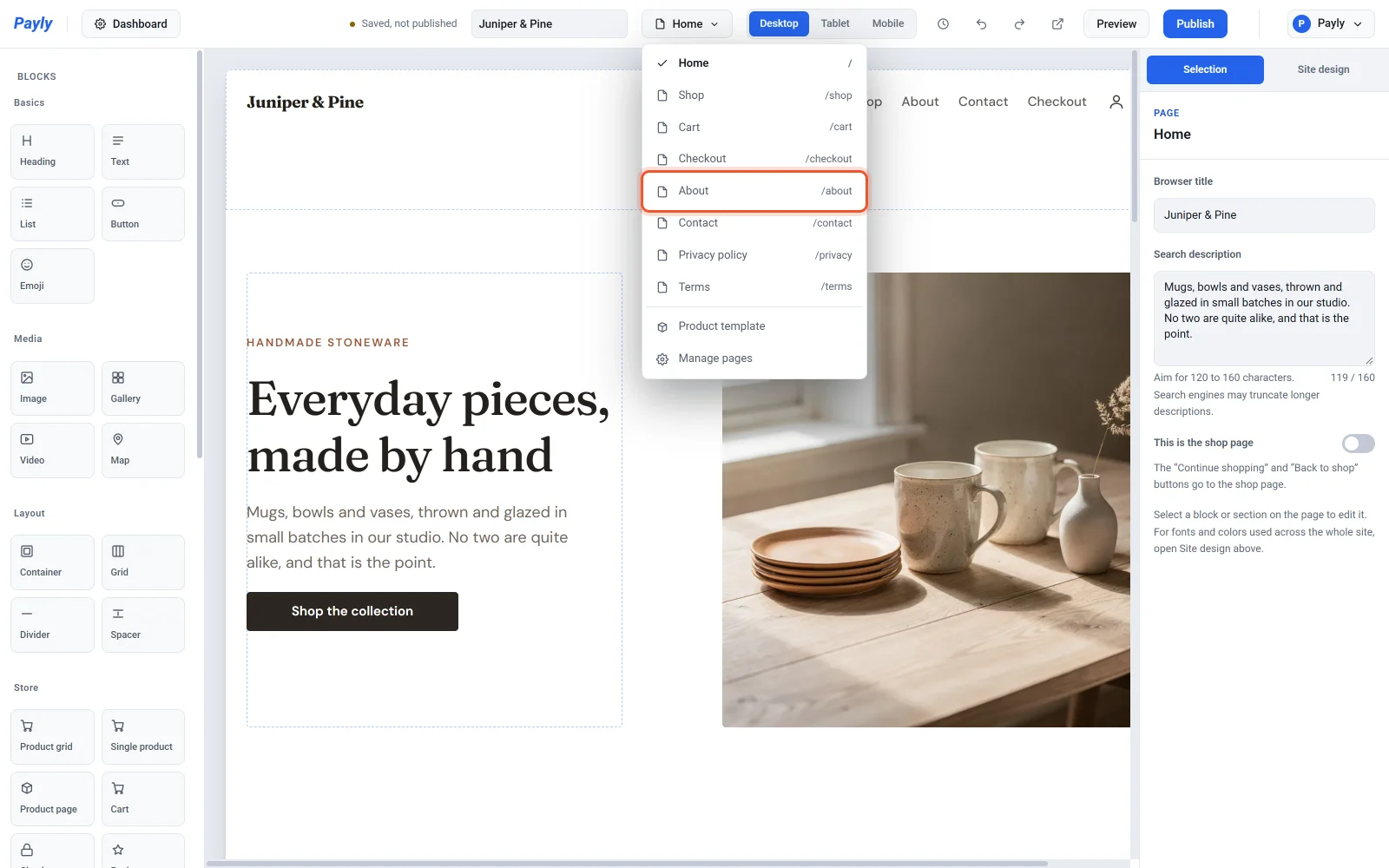Edit the Browser title field
The height and width of the screenshot is (868, 1389).
1264,215
